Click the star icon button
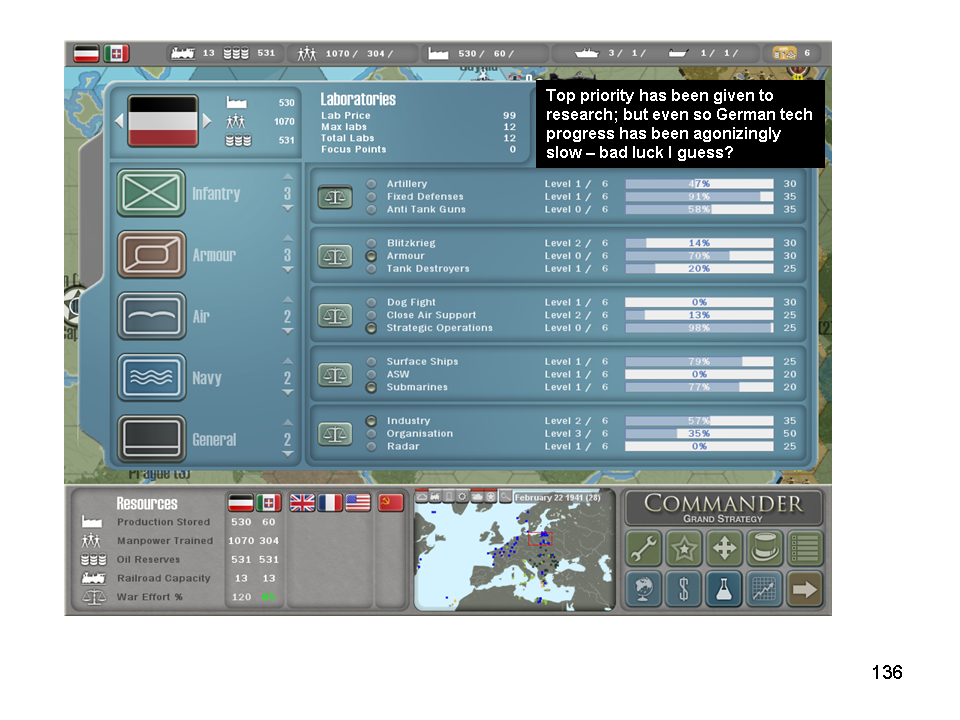Screen dimensions: 960x720 point(683,549)
